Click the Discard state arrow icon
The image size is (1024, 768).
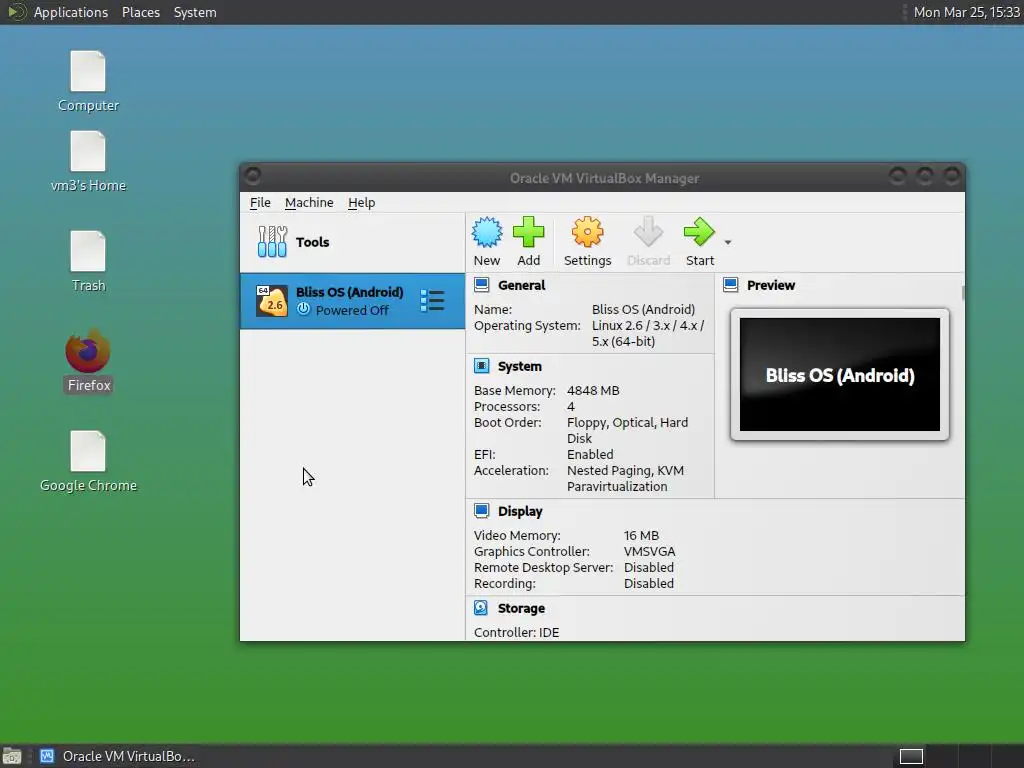[648, 232]
